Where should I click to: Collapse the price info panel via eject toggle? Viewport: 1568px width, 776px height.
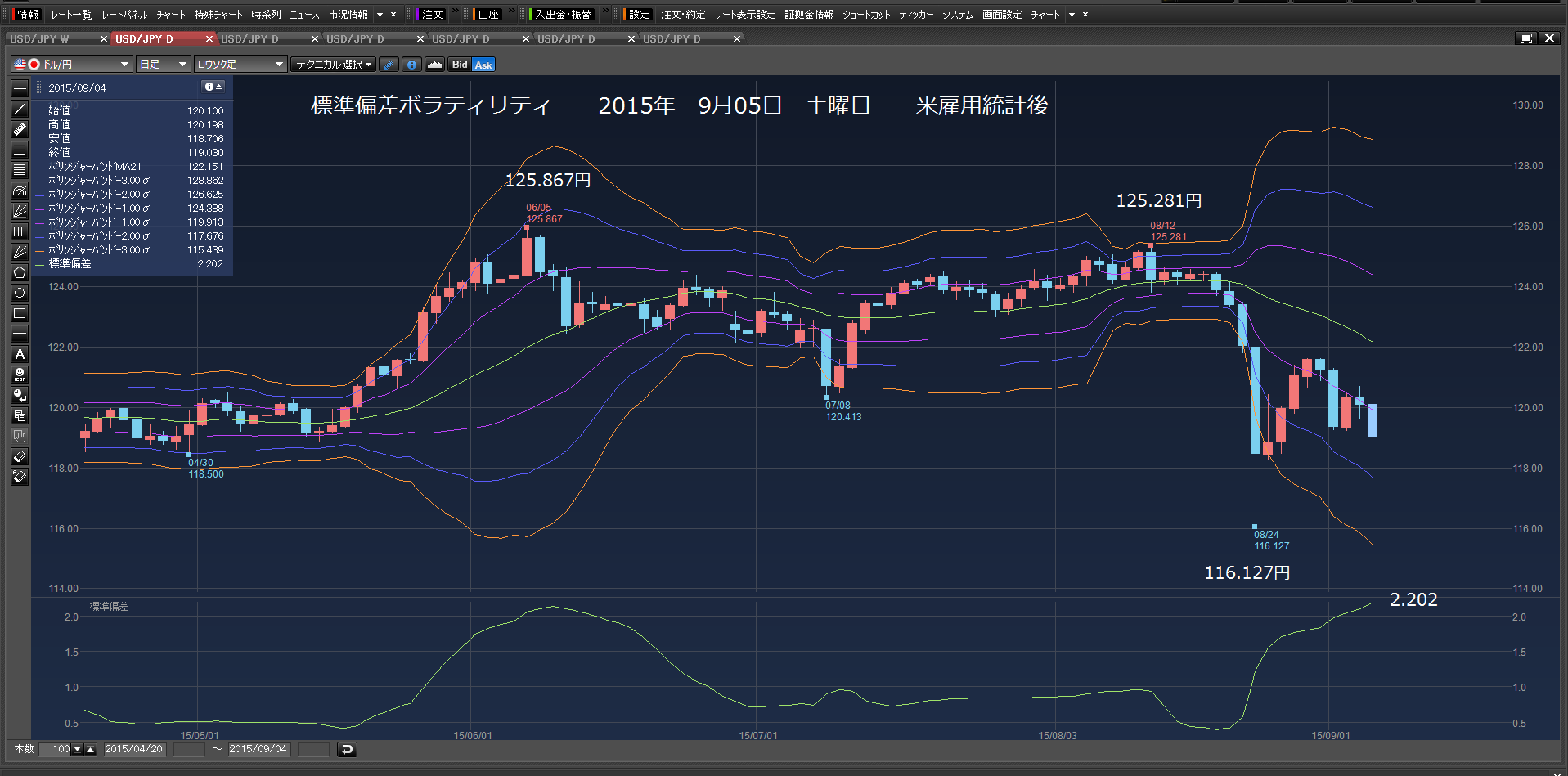(x=213, y=87)
